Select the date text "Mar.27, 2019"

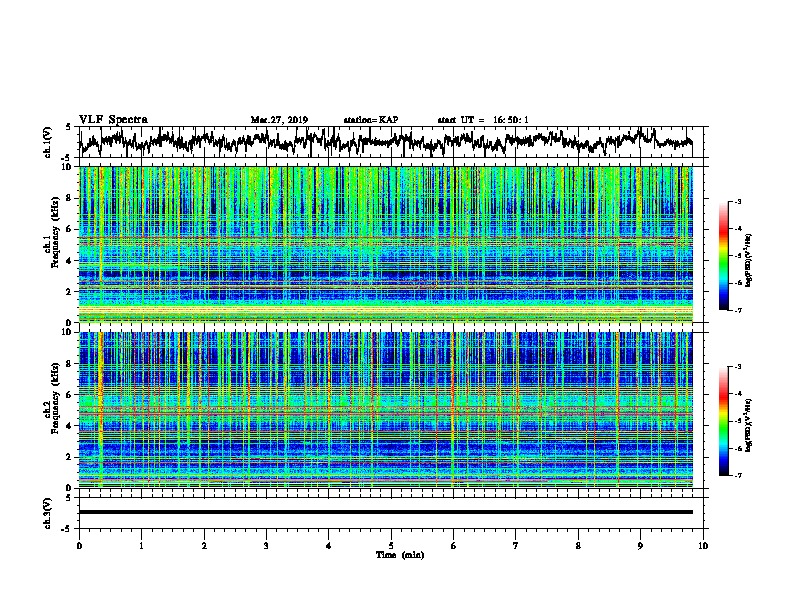coord(279,120)
